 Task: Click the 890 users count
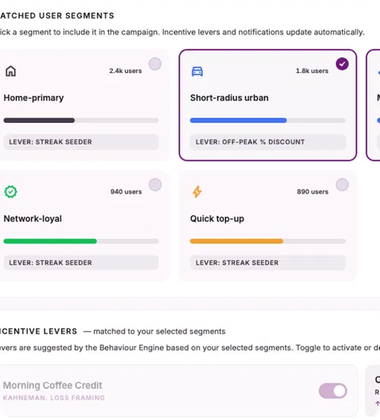[x=312, y=192]
